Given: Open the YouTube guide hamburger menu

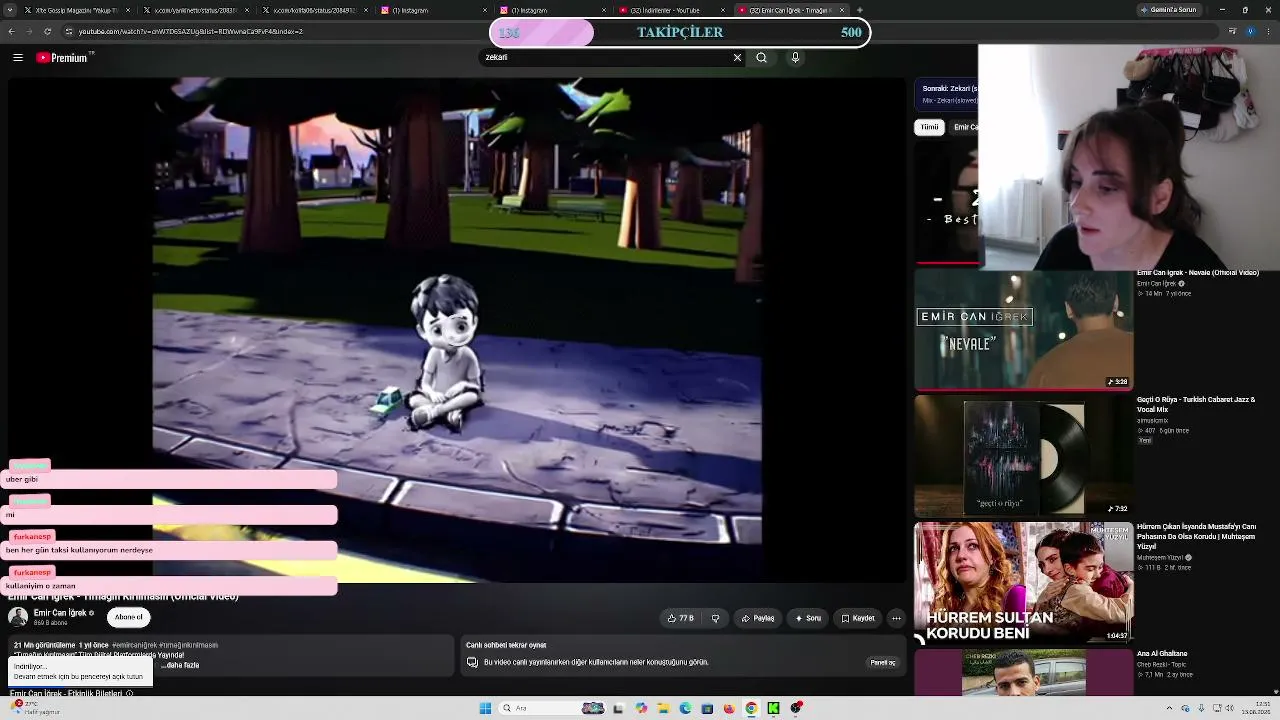Looking at the screenshot, I should [17, 58].
